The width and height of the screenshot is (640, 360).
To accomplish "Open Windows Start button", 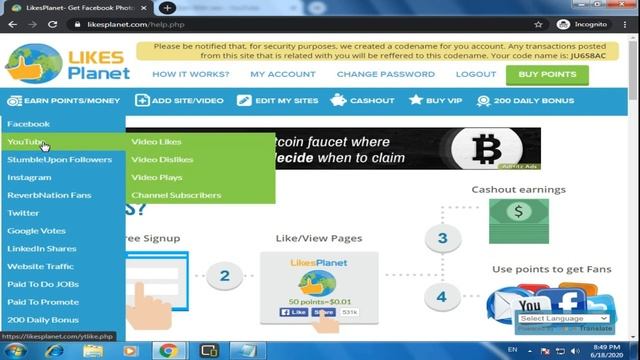I will [x=16, y=351].
